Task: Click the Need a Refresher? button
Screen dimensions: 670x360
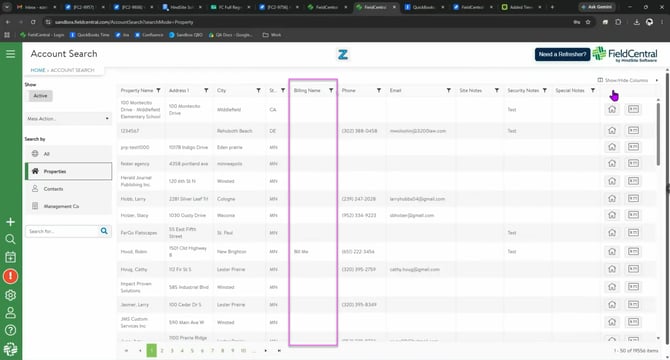Action: point(562,54)
